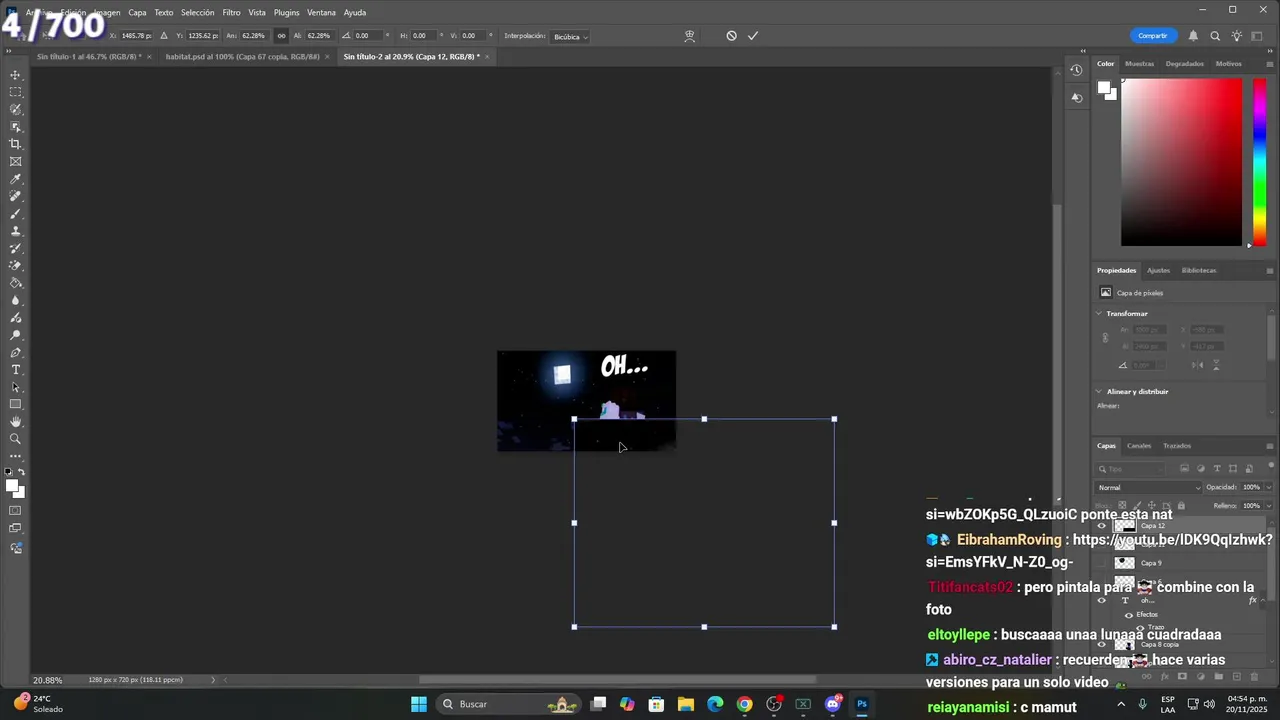Select the Frame tool
The image size is (1280, 720).
15,161
